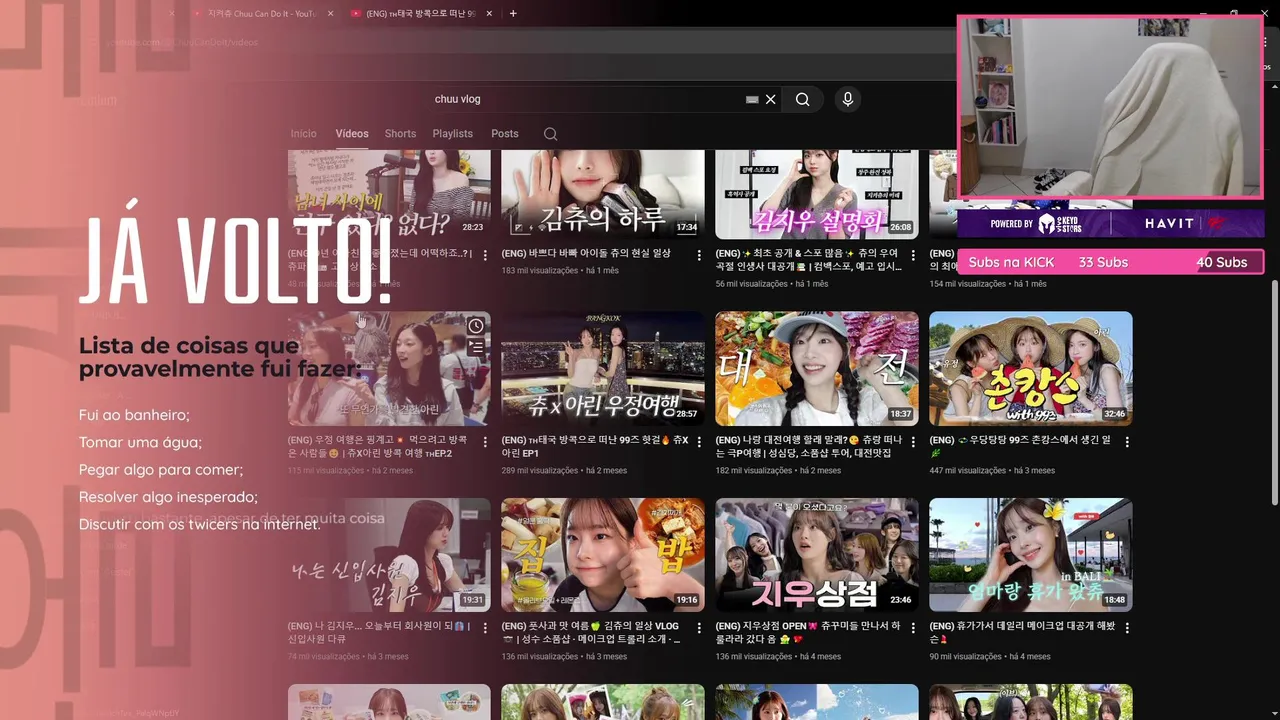Switch to Chuu Can Do It - YouTube browser tab

(x=260, y=14)
